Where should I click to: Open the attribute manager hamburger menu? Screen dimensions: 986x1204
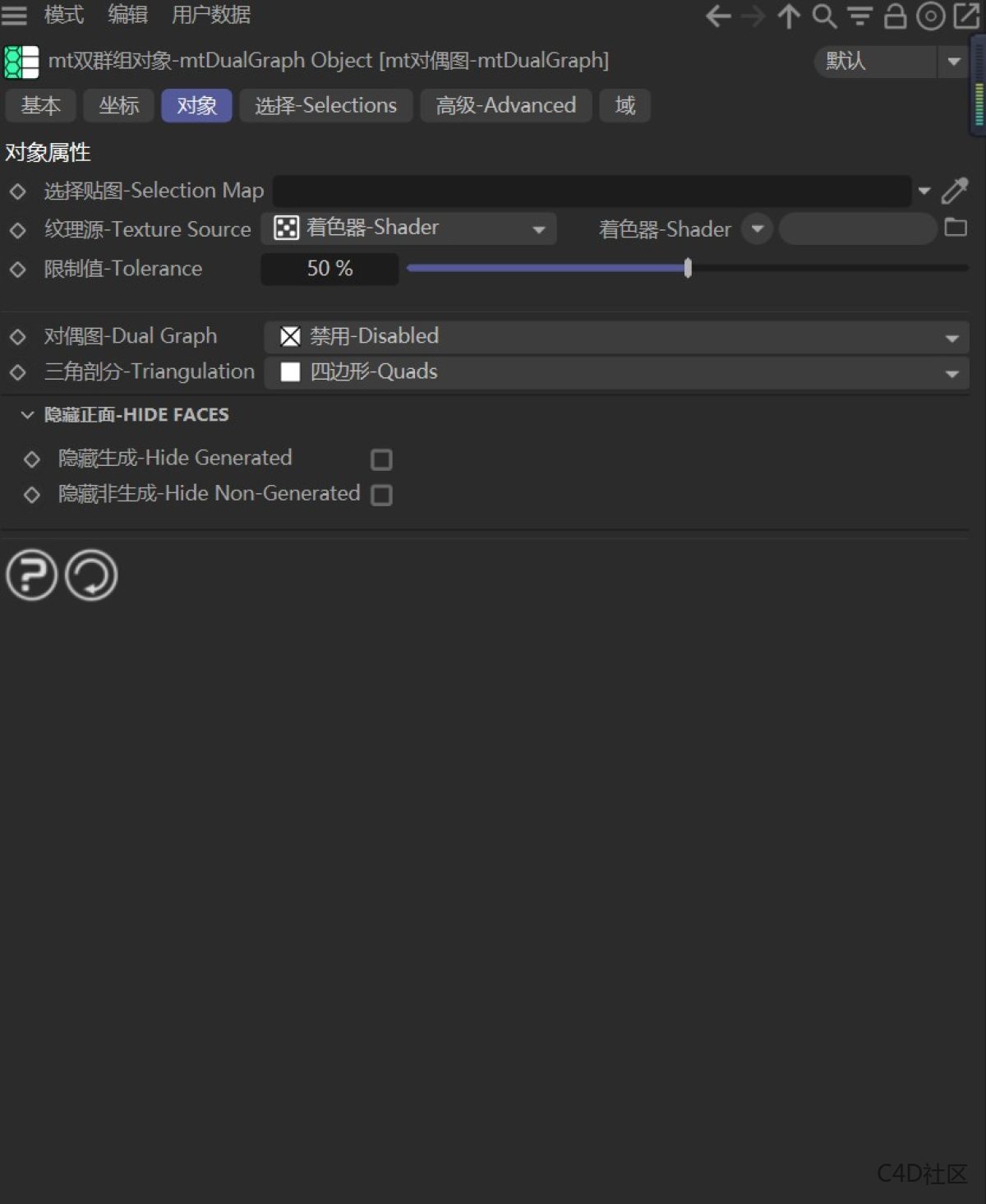pyautogui.click(x=15, y=15)
